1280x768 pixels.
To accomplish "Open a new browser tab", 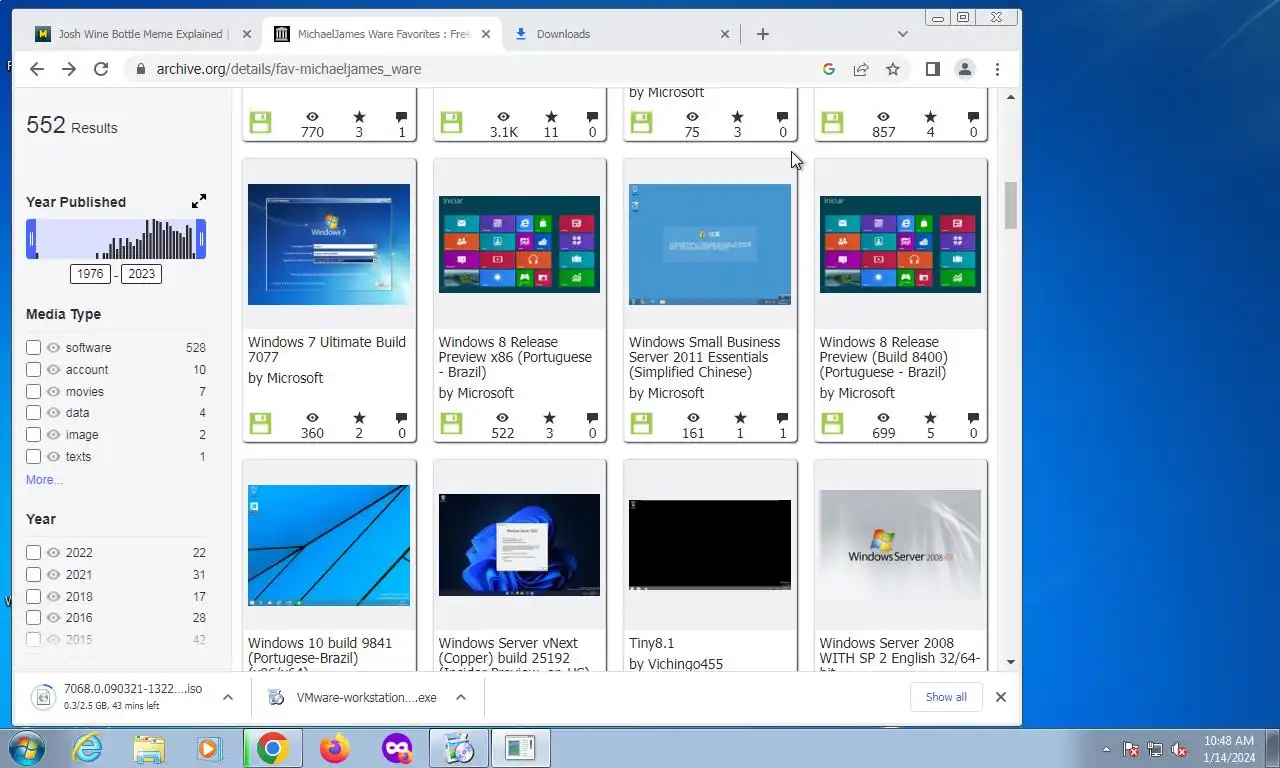I will (763, 34).
